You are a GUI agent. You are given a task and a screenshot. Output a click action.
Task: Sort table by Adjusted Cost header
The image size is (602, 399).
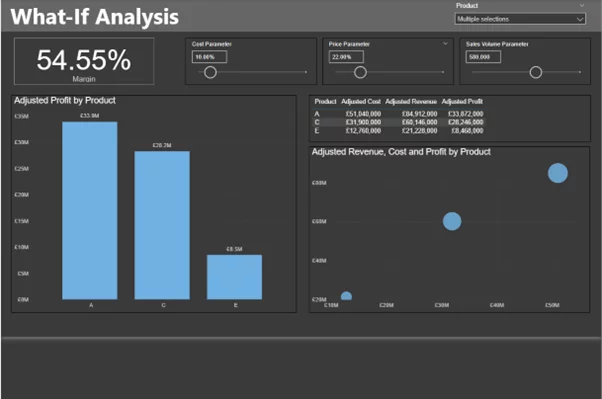click(361, 101)
